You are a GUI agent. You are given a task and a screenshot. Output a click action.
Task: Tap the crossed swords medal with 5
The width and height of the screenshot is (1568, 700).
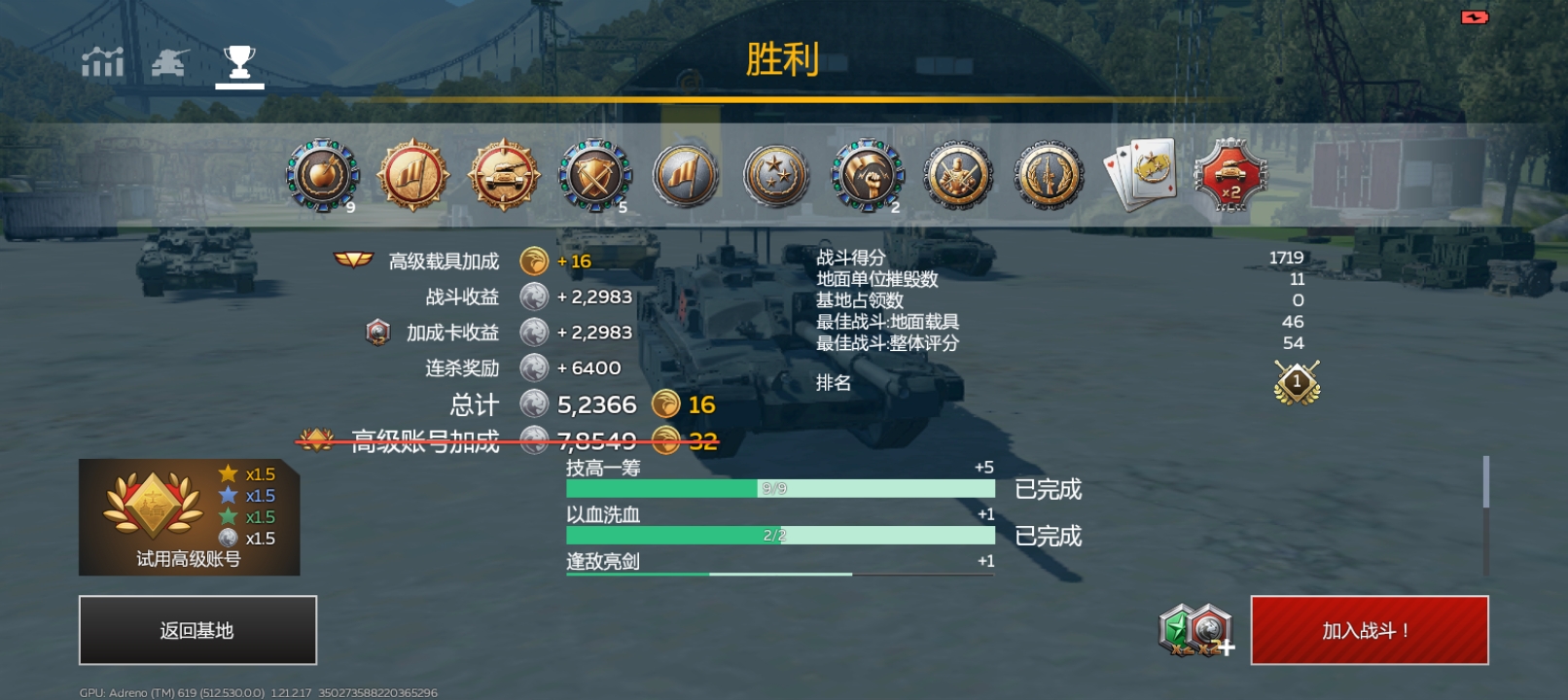594,176
